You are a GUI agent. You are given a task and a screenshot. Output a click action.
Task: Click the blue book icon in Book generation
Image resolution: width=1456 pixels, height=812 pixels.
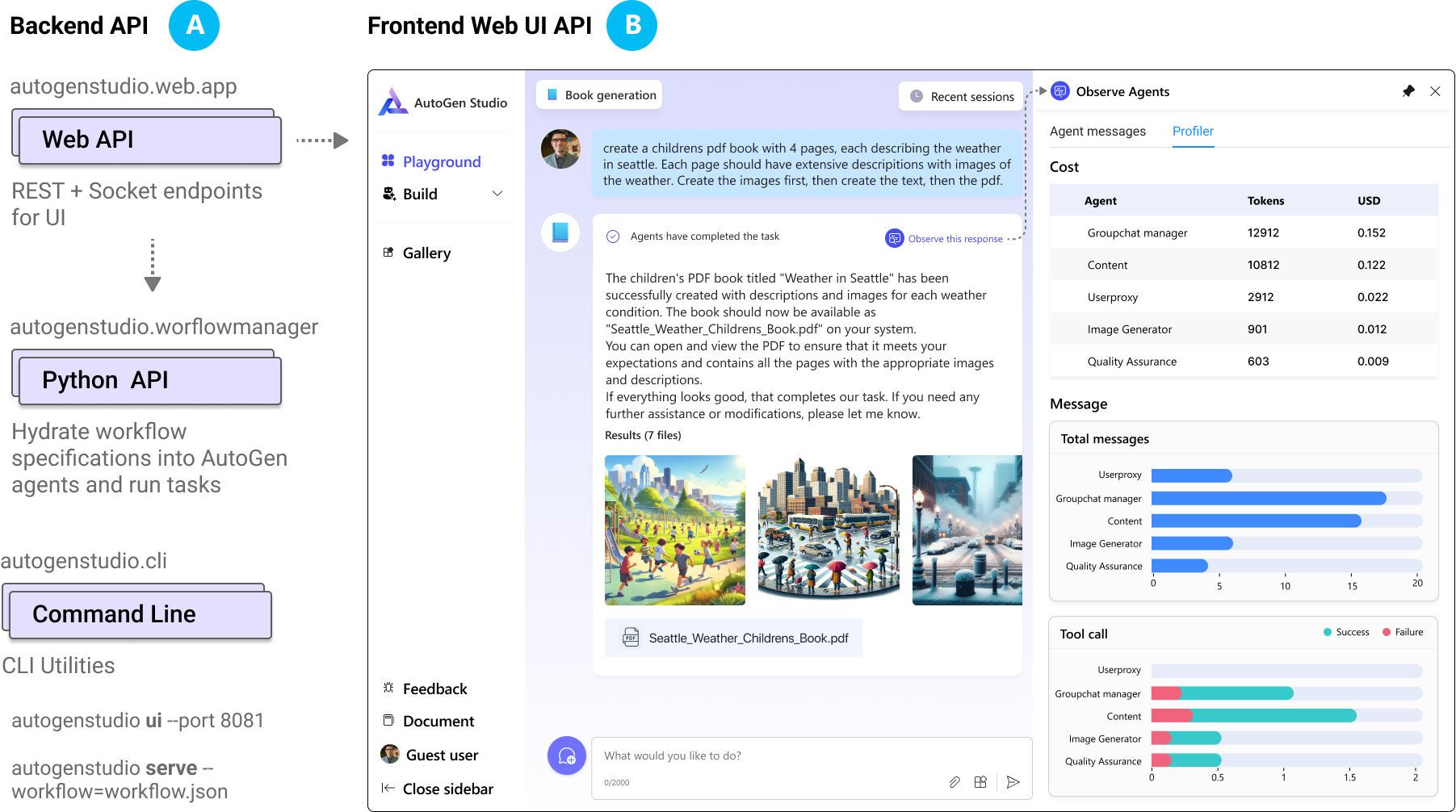point(552,94)
